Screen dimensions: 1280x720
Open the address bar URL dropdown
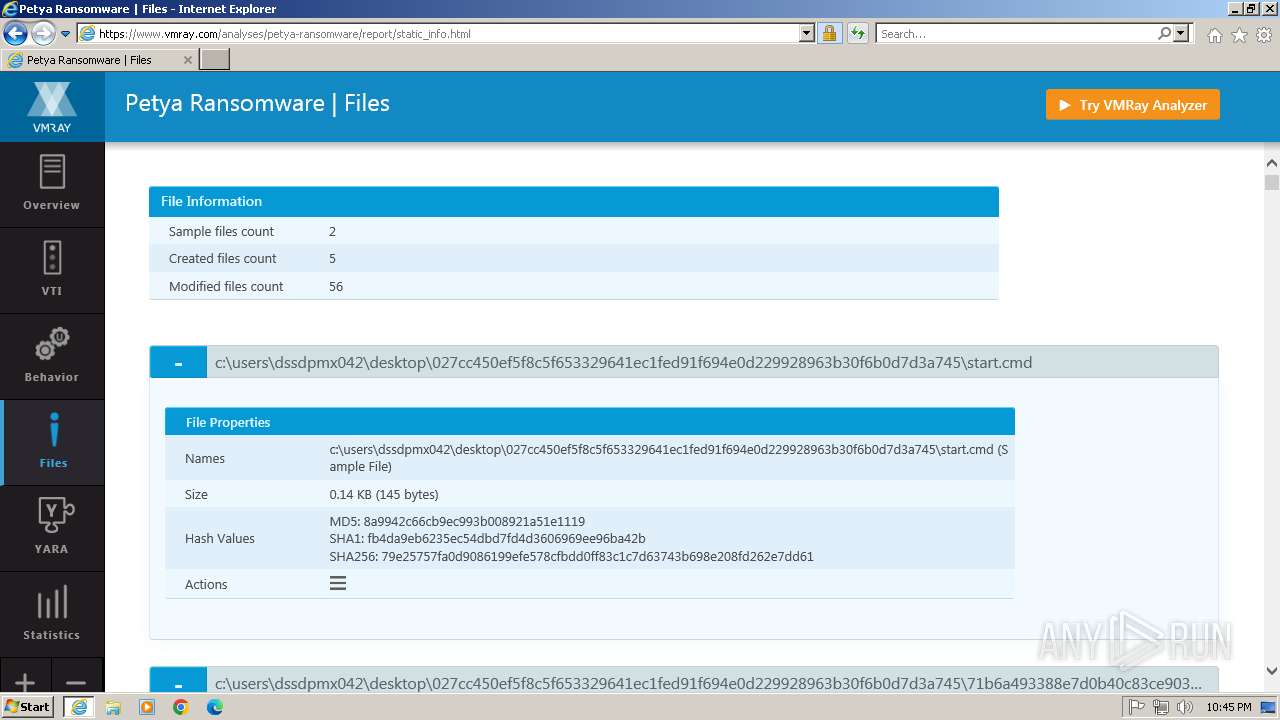click(x=807, y=33)
